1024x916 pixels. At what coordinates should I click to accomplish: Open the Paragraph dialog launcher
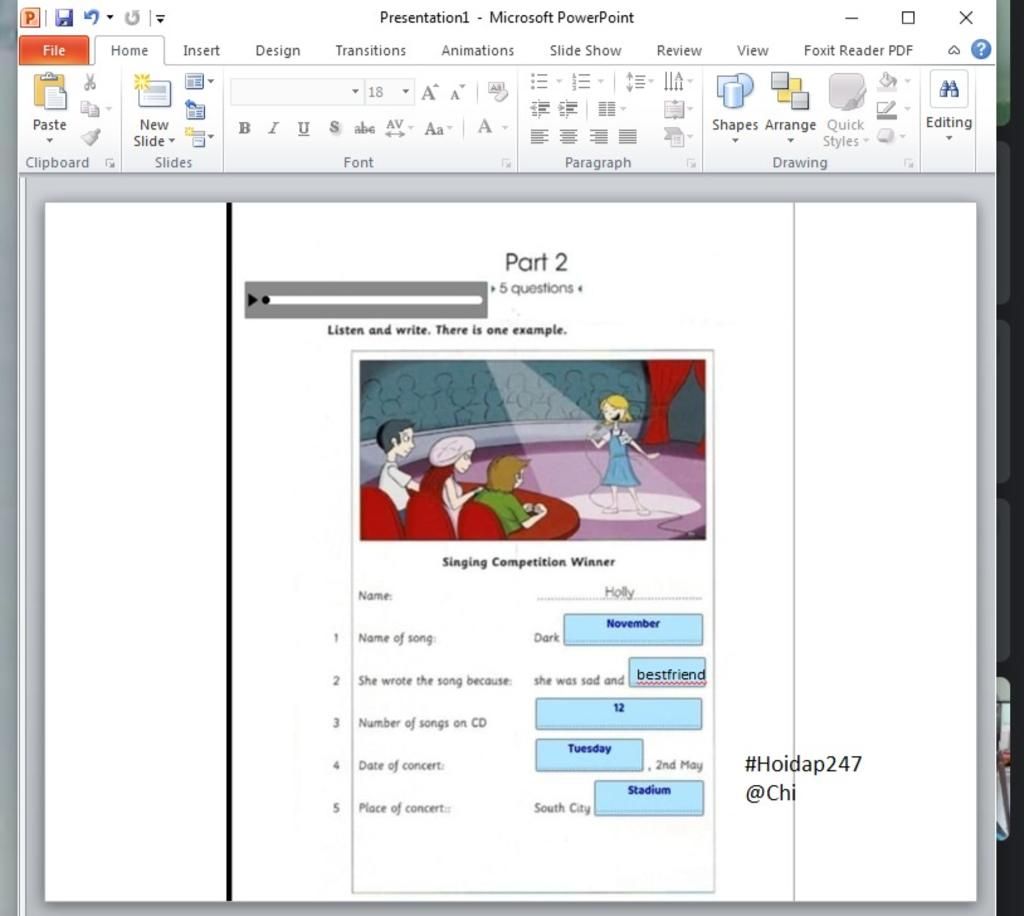692,163
